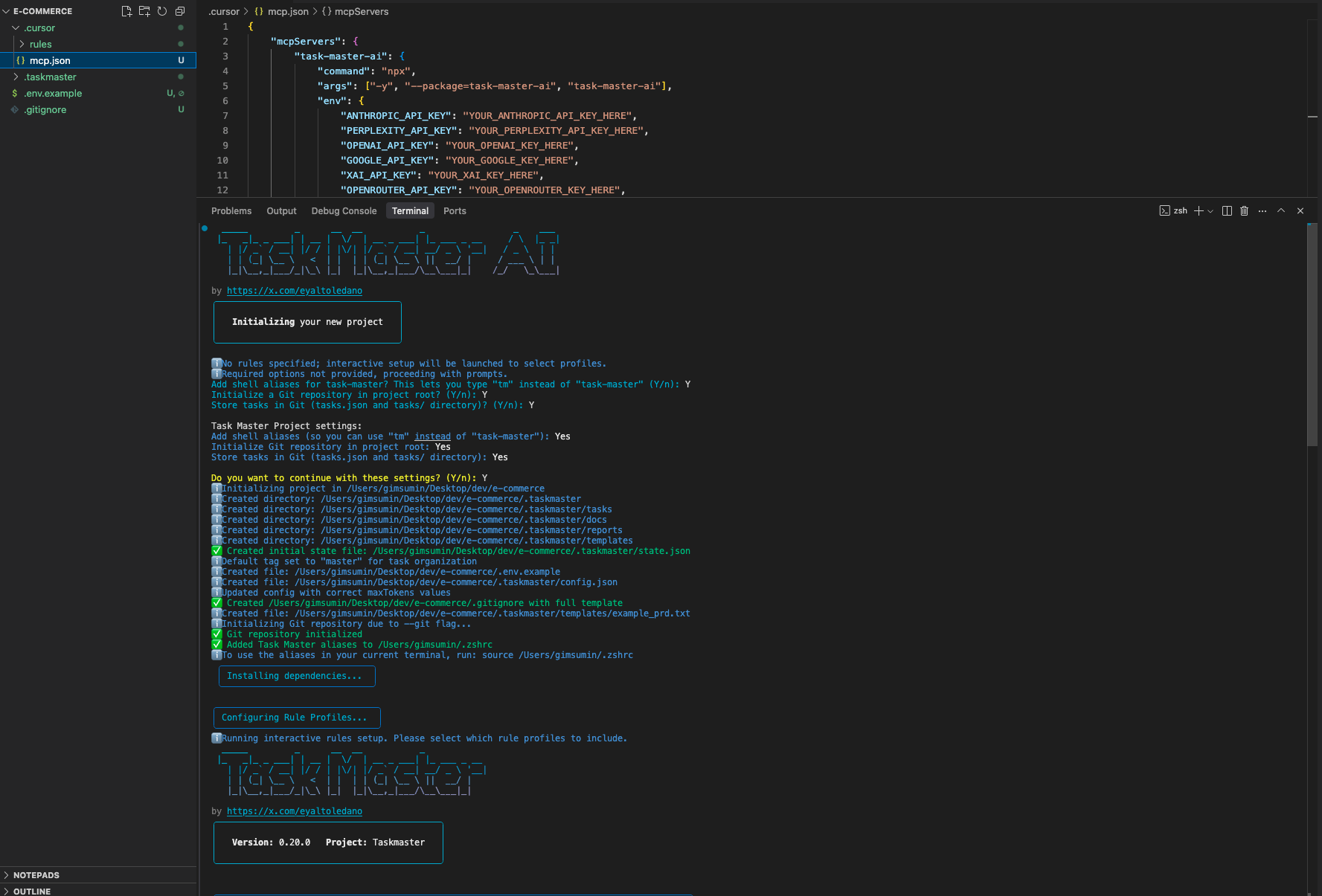Kill the terminal with the trash icon

(1245, 210)
